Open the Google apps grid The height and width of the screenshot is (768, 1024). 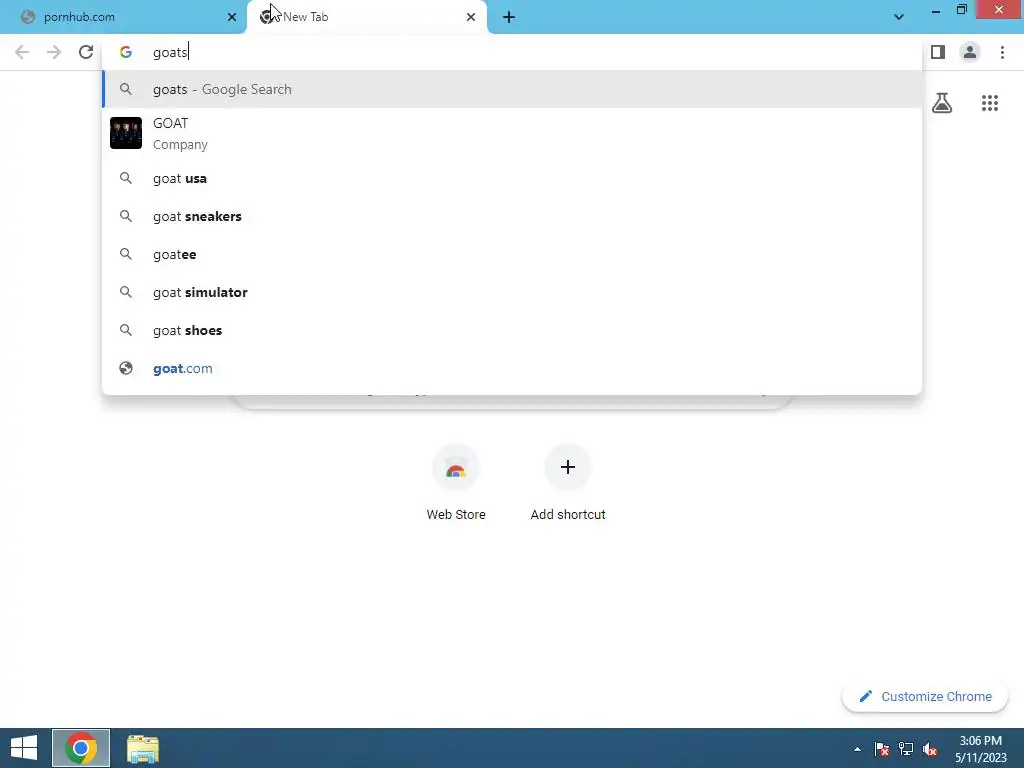(x=989, y=103)
